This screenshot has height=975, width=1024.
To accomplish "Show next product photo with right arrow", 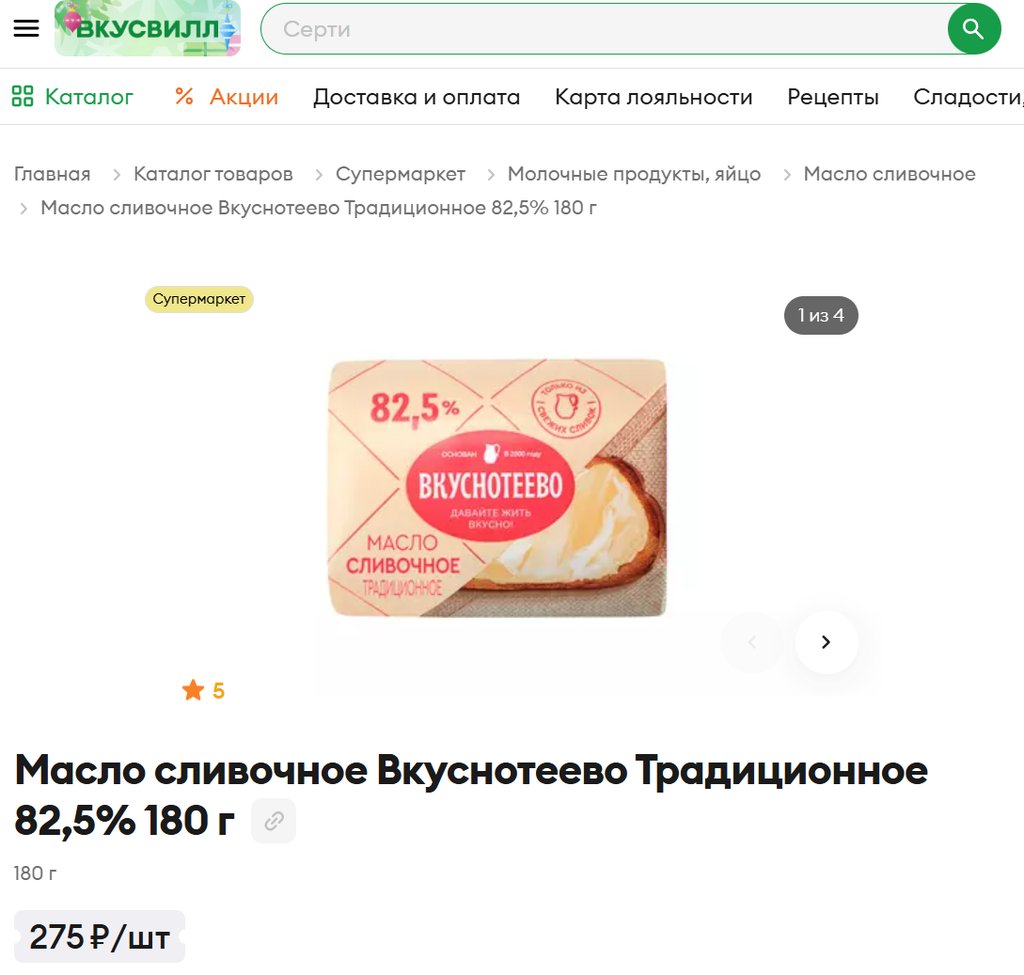I will 826,642.
